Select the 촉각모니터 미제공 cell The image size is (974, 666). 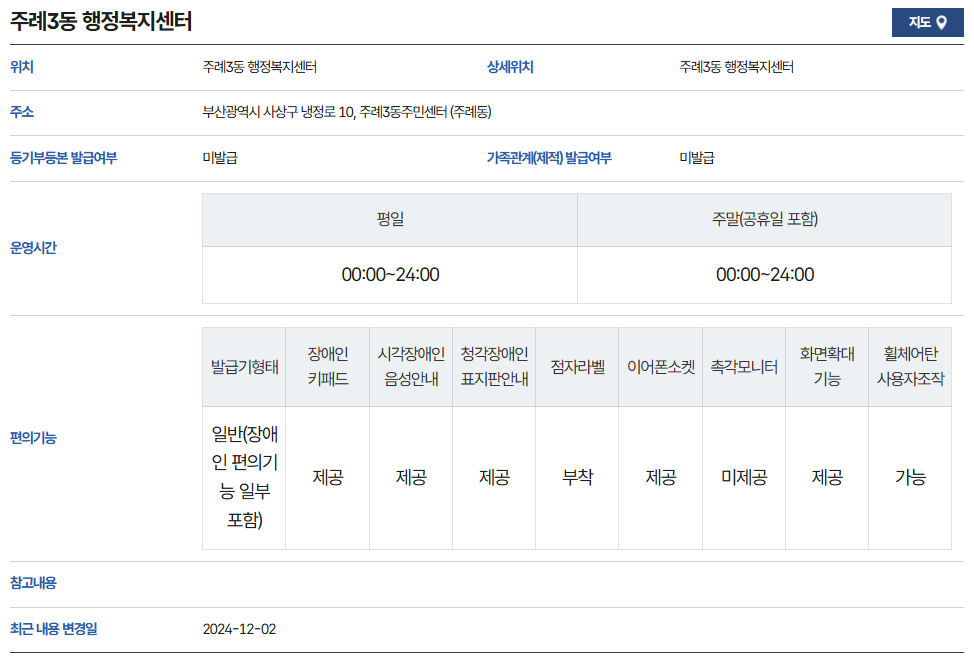[x=743, y=476]
